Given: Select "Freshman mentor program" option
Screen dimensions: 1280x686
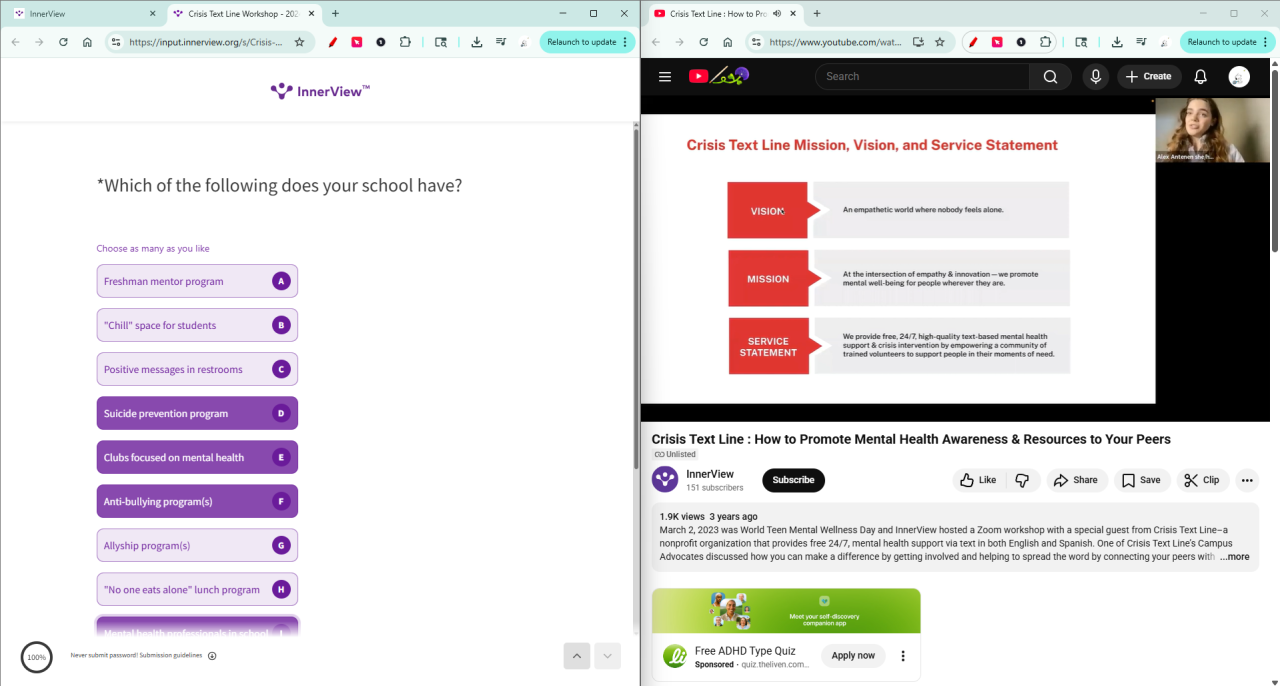Looking at the screenshot, I should [197, 281].
